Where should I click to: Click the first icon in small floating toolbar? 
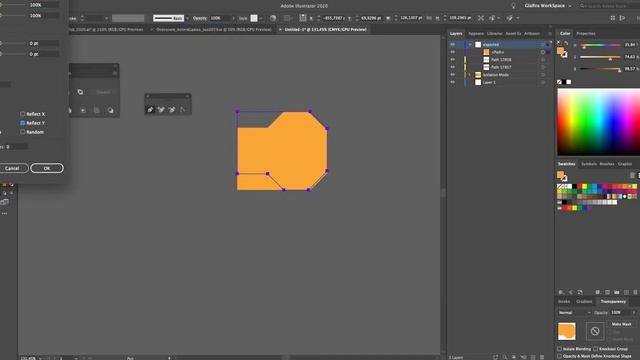coord(150,109)
